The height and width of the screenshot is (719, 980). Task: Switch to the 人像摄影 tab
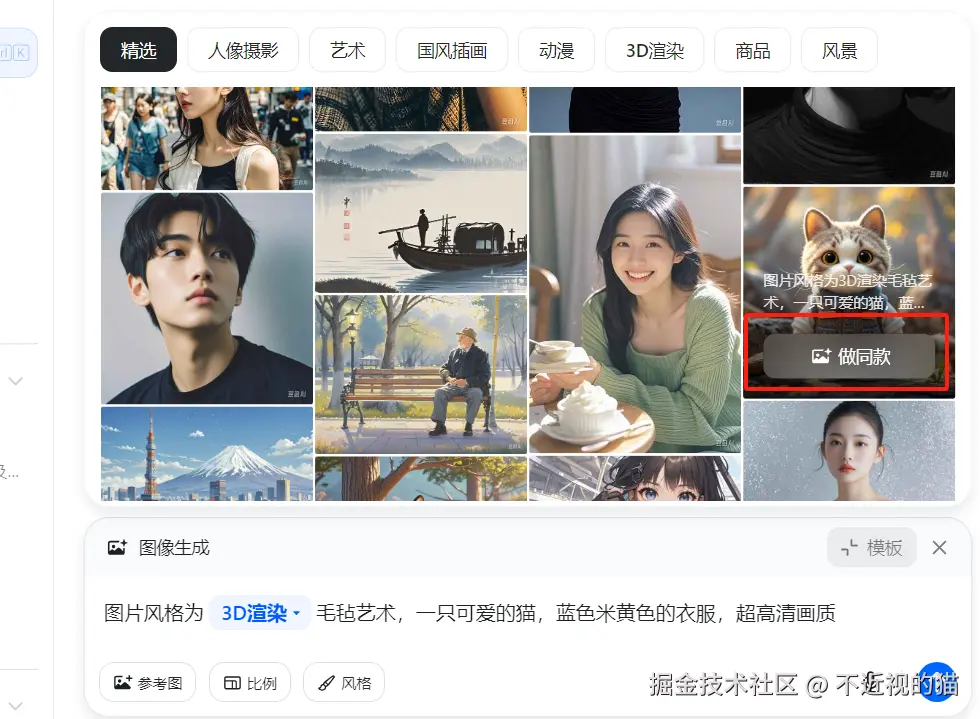tap(243, 50)
